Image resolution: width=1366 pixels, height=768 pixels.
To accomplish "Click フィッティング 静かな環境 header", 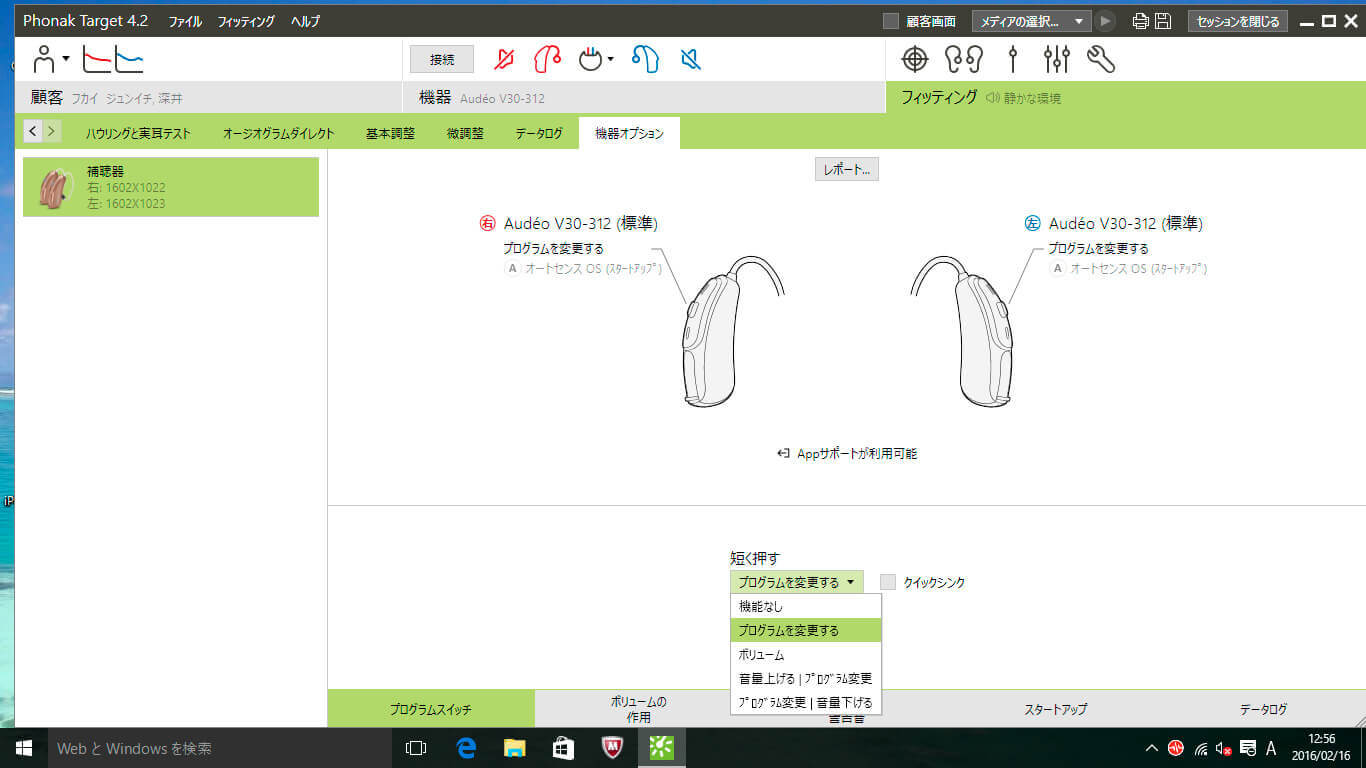I will (1126, 97).
